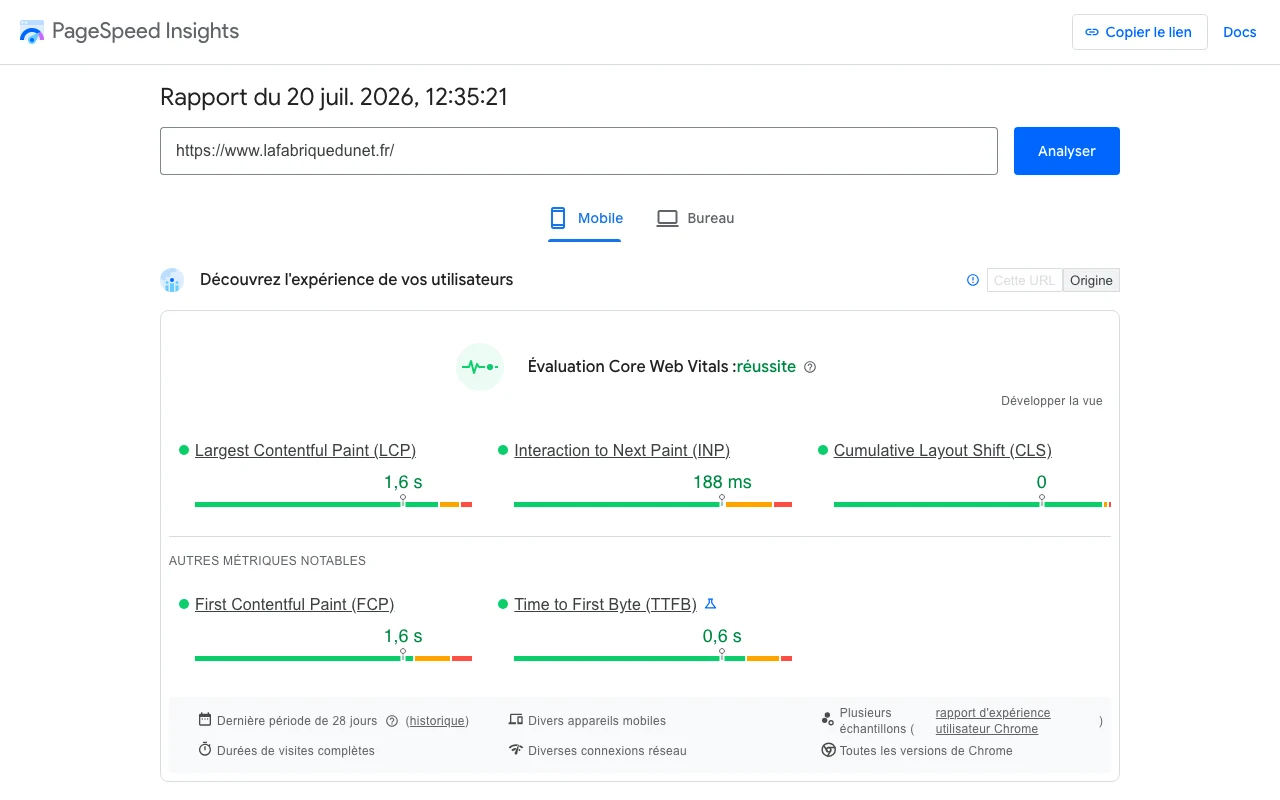Click the user experience chart icon

click(x=172, y=280)
